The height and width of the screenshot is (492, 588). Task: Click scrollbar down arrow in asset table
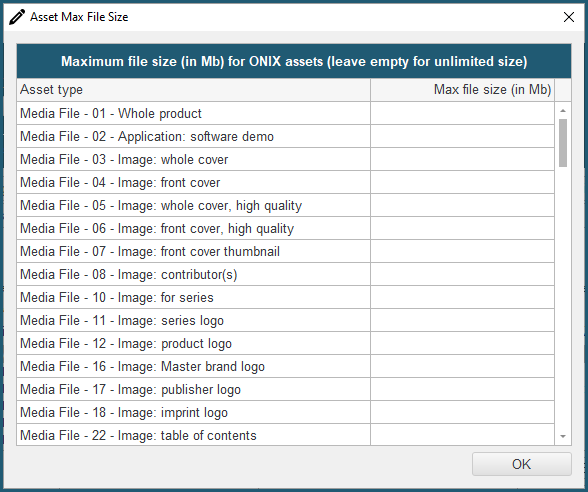click(562, 436)
